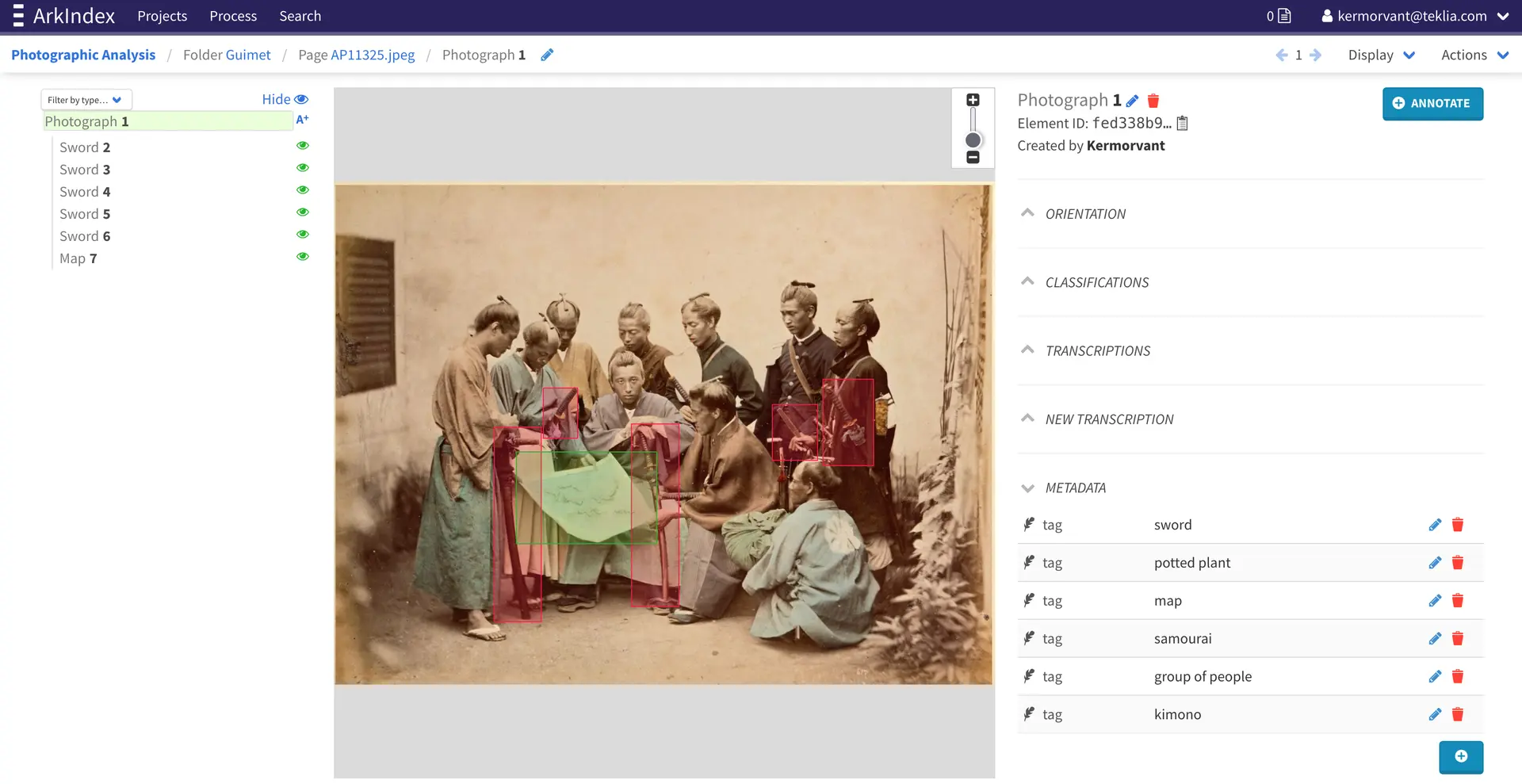1522x784 pixels.
Task: Open the Actions menu
Action: coord(1474,55)
